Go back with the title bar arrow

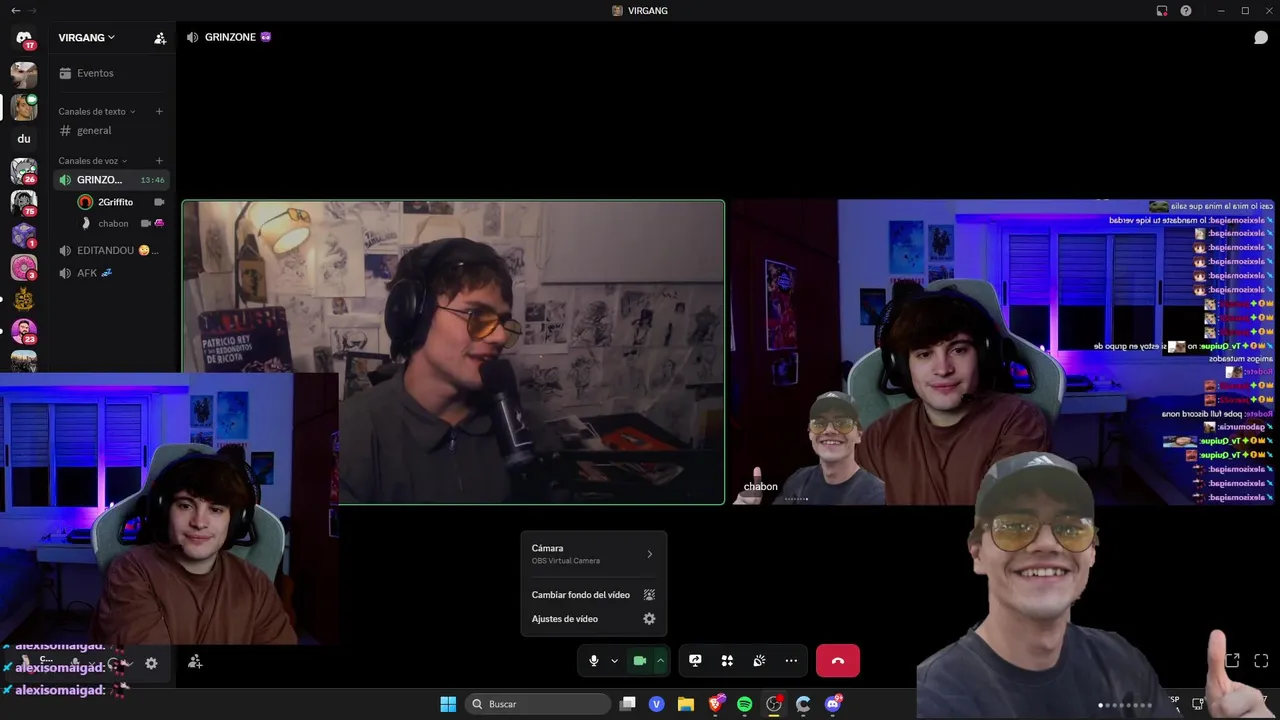click(x=15, y=11)
